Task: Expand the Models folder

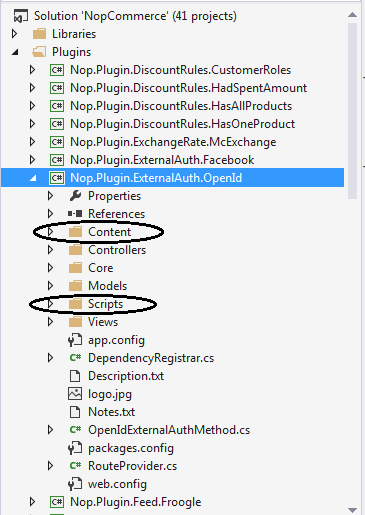Action: coord(50,286)
